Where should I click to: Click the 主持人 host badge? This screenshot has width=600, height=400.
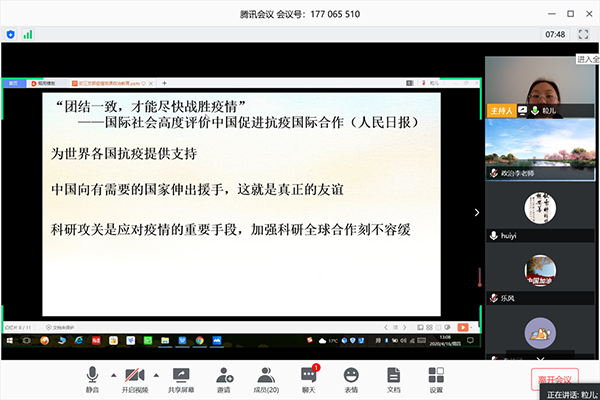click(x=501, y=111)
